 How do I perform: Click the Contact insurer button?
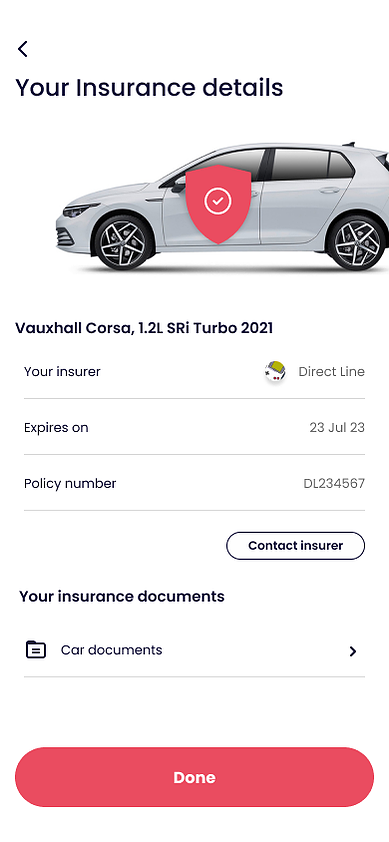296,546
